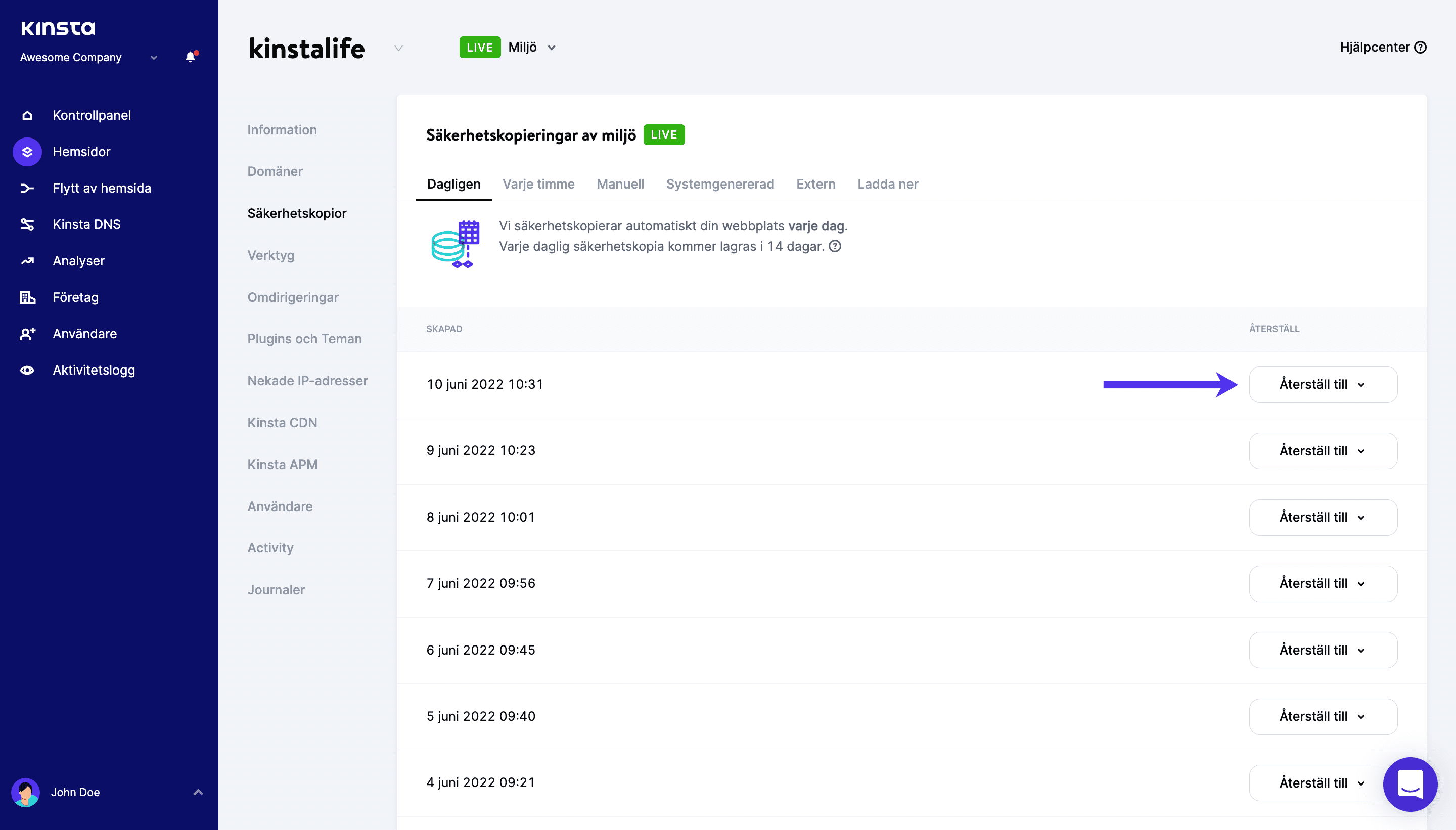Click the Aktivitetslogg eye icon
Viewport: 1456px width, 830px height.
point(27,370)
